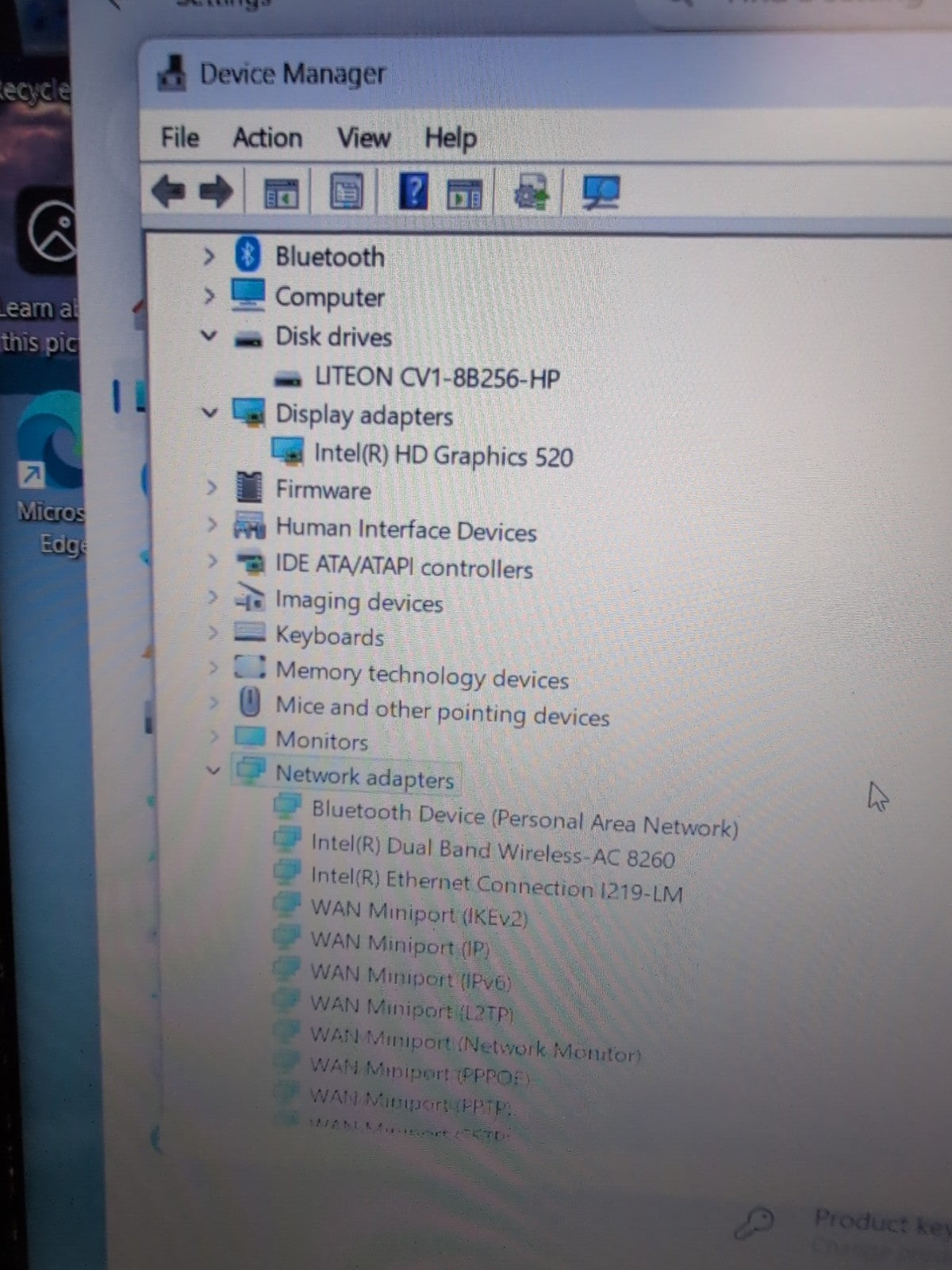
Task: Click the Memory technology devices icon
Action: 250,667
